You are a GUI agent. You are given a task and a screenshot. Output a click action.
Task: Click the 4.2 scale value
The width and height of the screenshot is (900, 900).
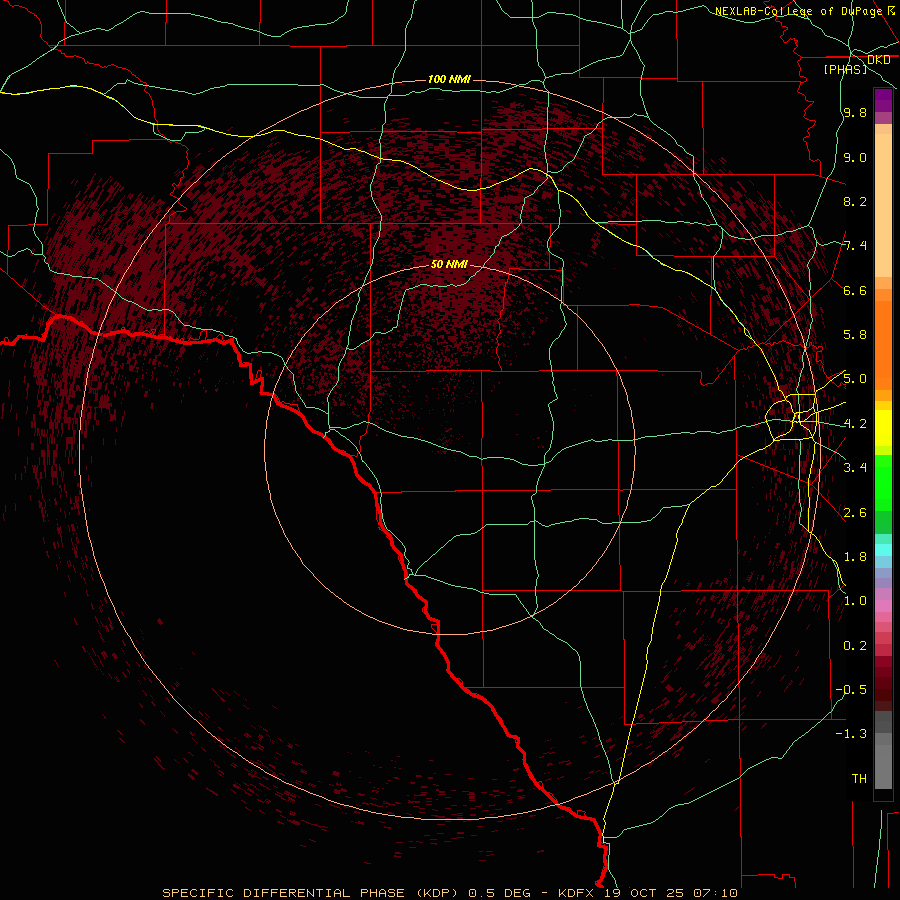[855, 424]
